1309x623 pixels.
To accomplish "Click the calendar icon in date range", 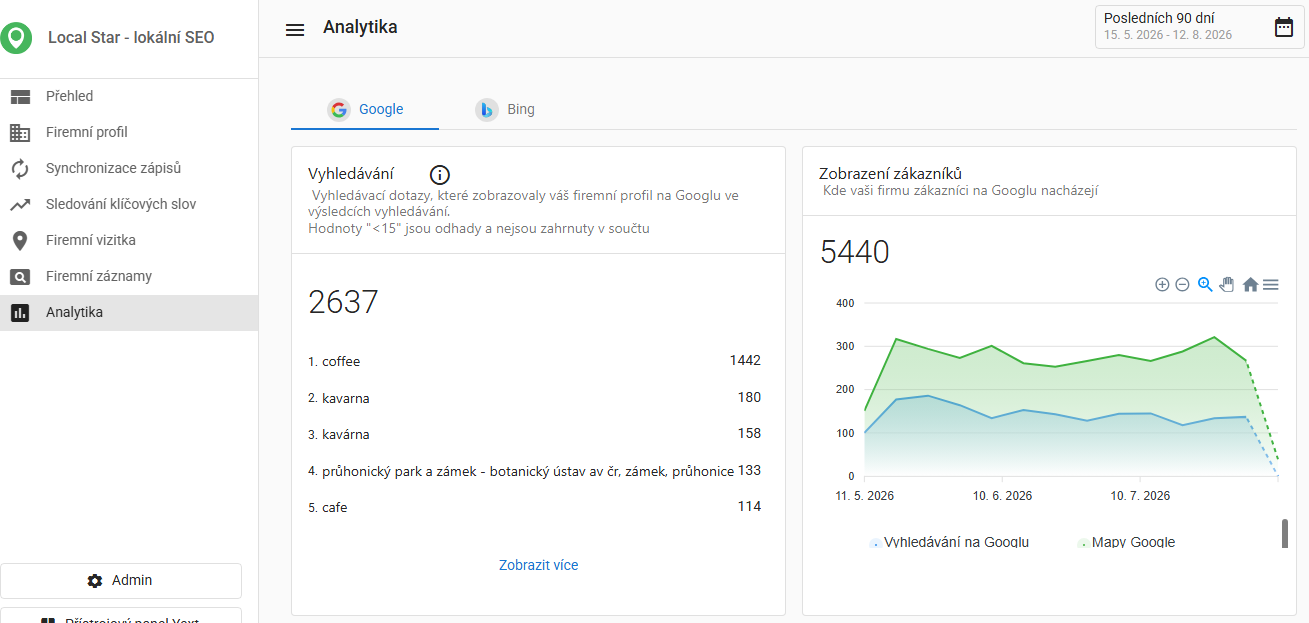I will click(x=1284, y=27).
